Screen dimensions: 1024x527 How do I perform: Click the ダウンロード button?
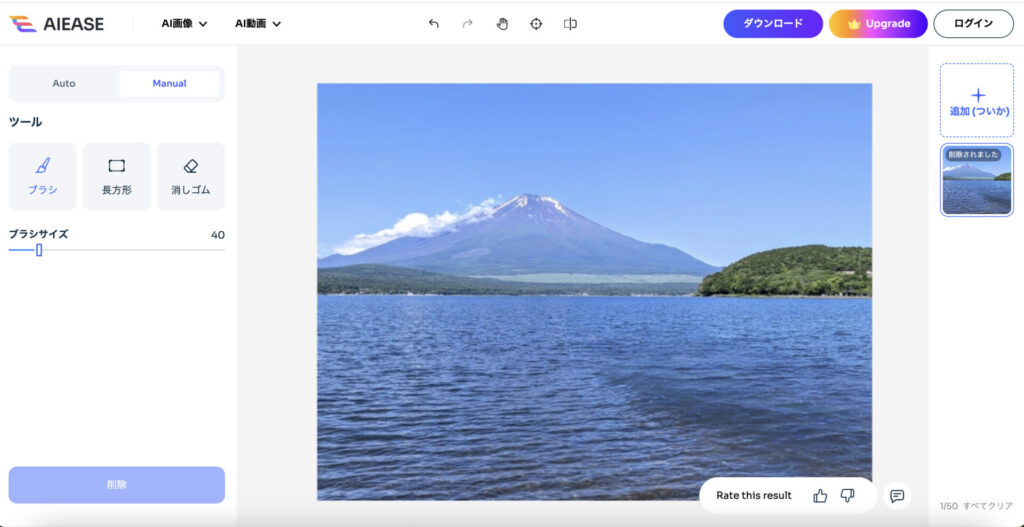tap(773, 24)
